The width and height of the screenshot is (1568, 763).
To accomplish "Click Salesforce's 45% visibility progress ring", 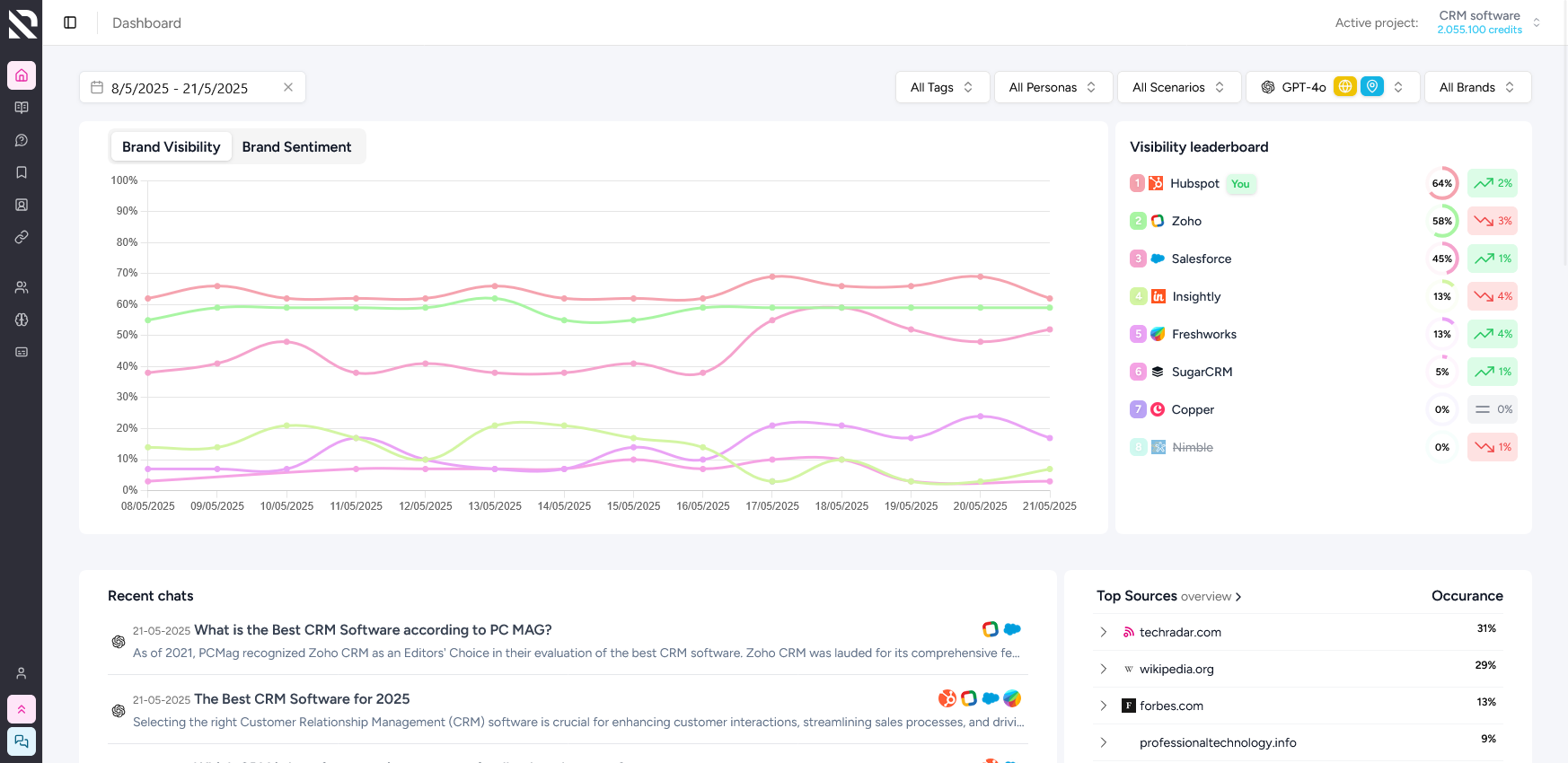I will [1442, 259].
